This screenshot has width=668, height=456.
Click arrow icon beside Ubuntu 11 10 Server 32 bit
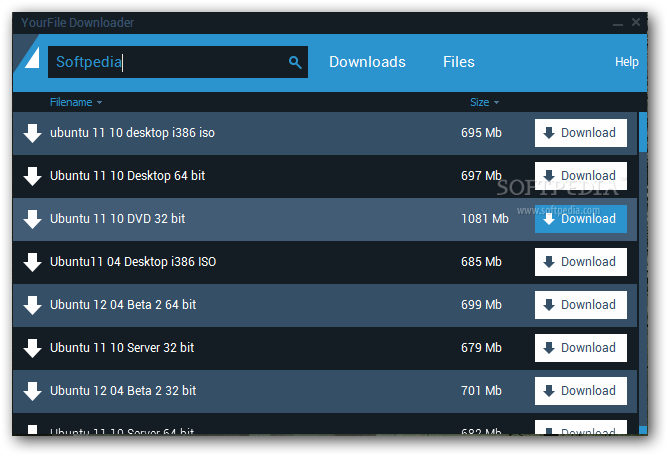coord(32,348)
